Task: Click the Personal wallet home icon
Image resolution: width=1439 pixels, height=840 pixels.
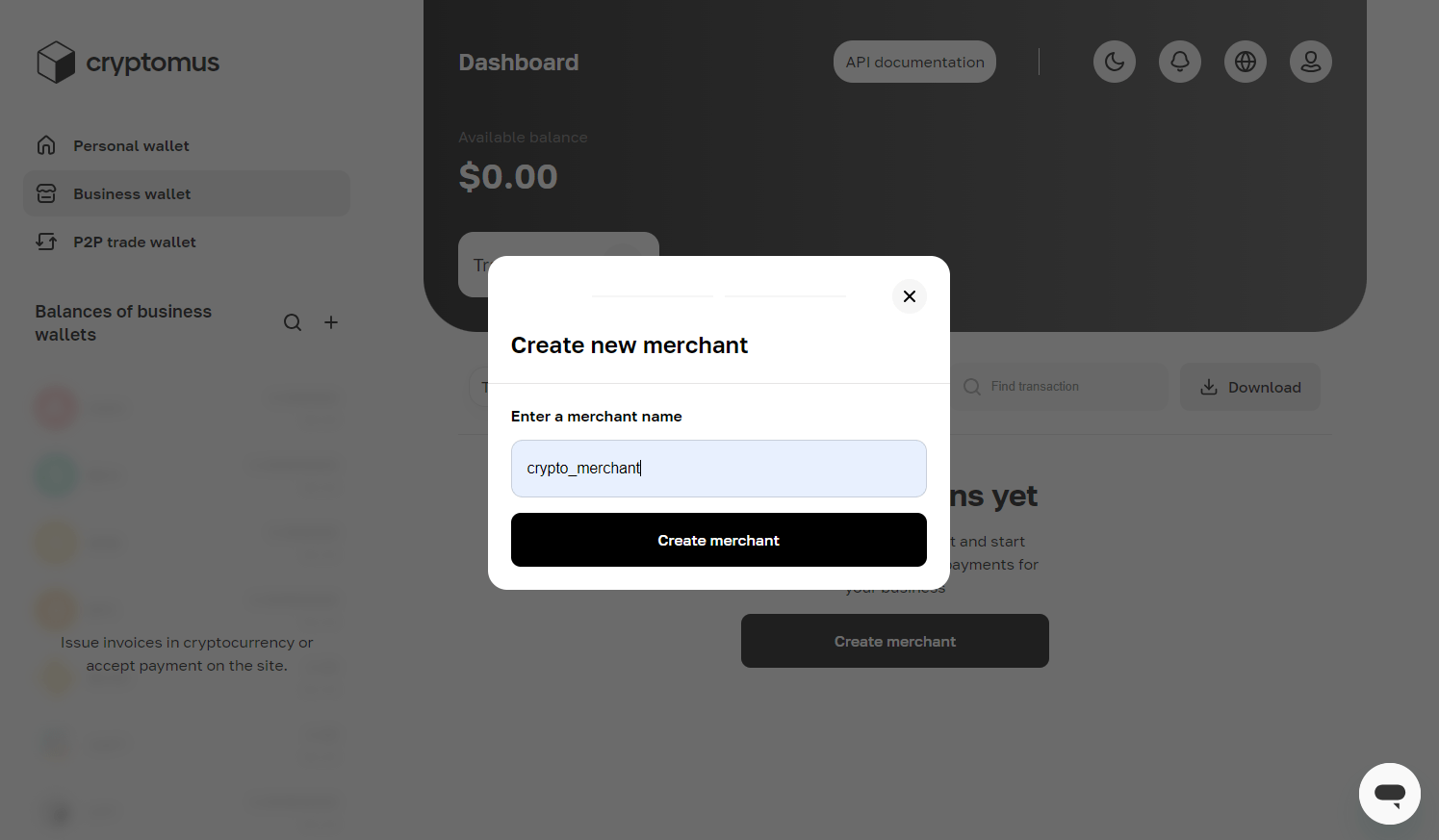Action: point(46,145)
